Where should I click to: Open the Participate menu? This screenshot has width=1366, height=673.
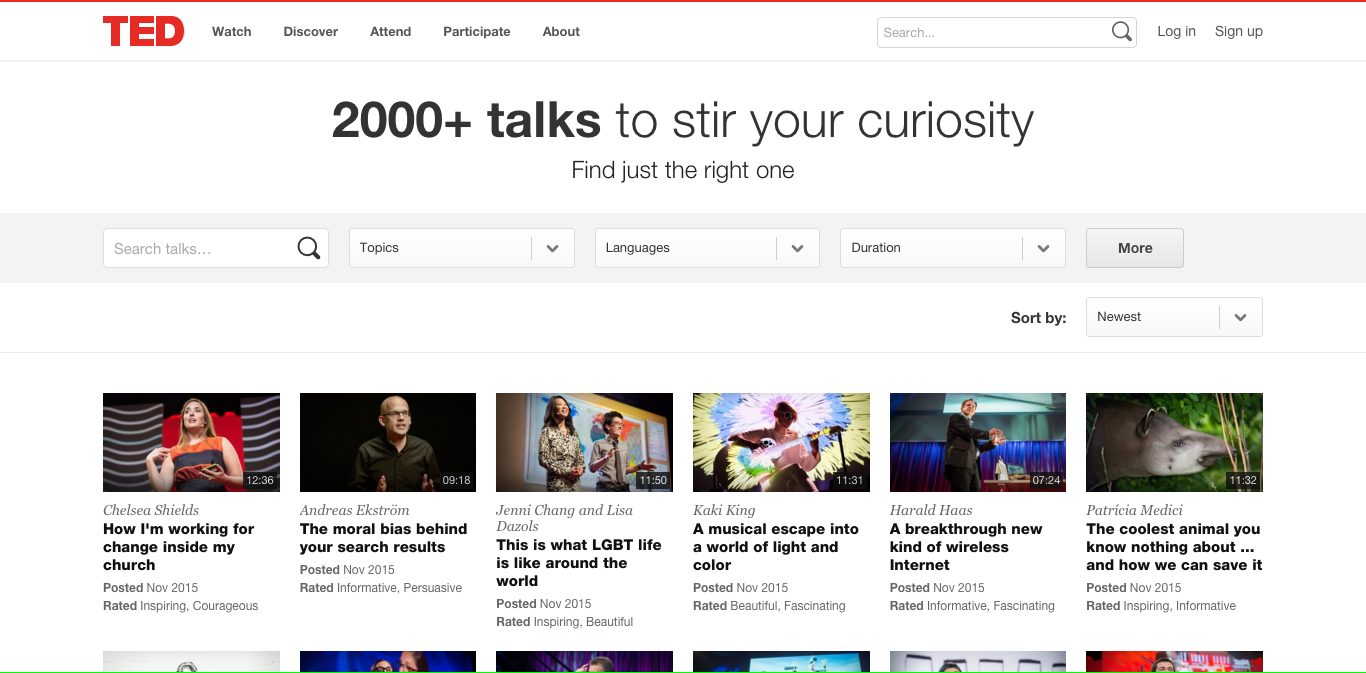477,32
